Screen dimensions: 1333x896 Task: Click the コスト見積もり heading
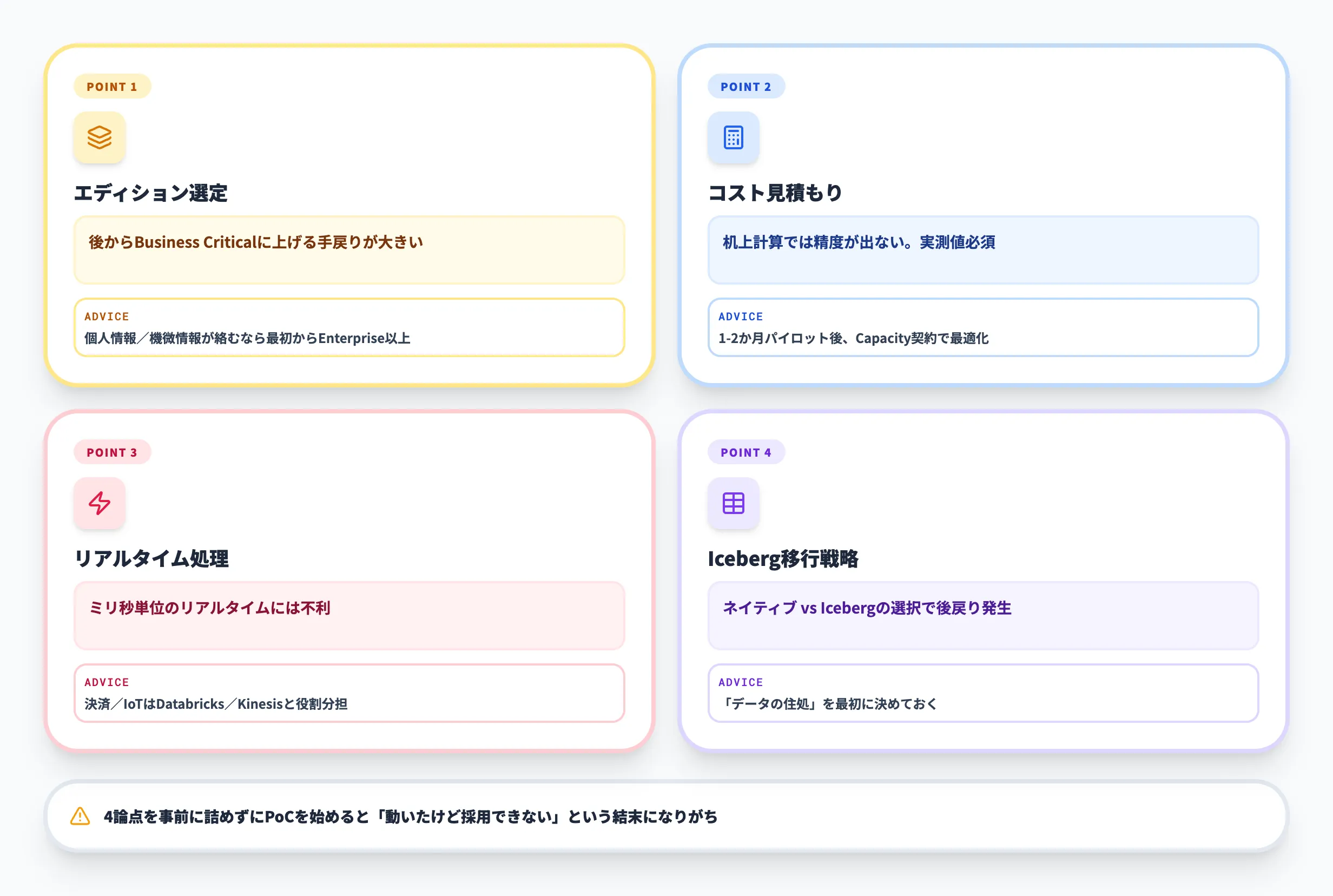click(x=775, y=193)
